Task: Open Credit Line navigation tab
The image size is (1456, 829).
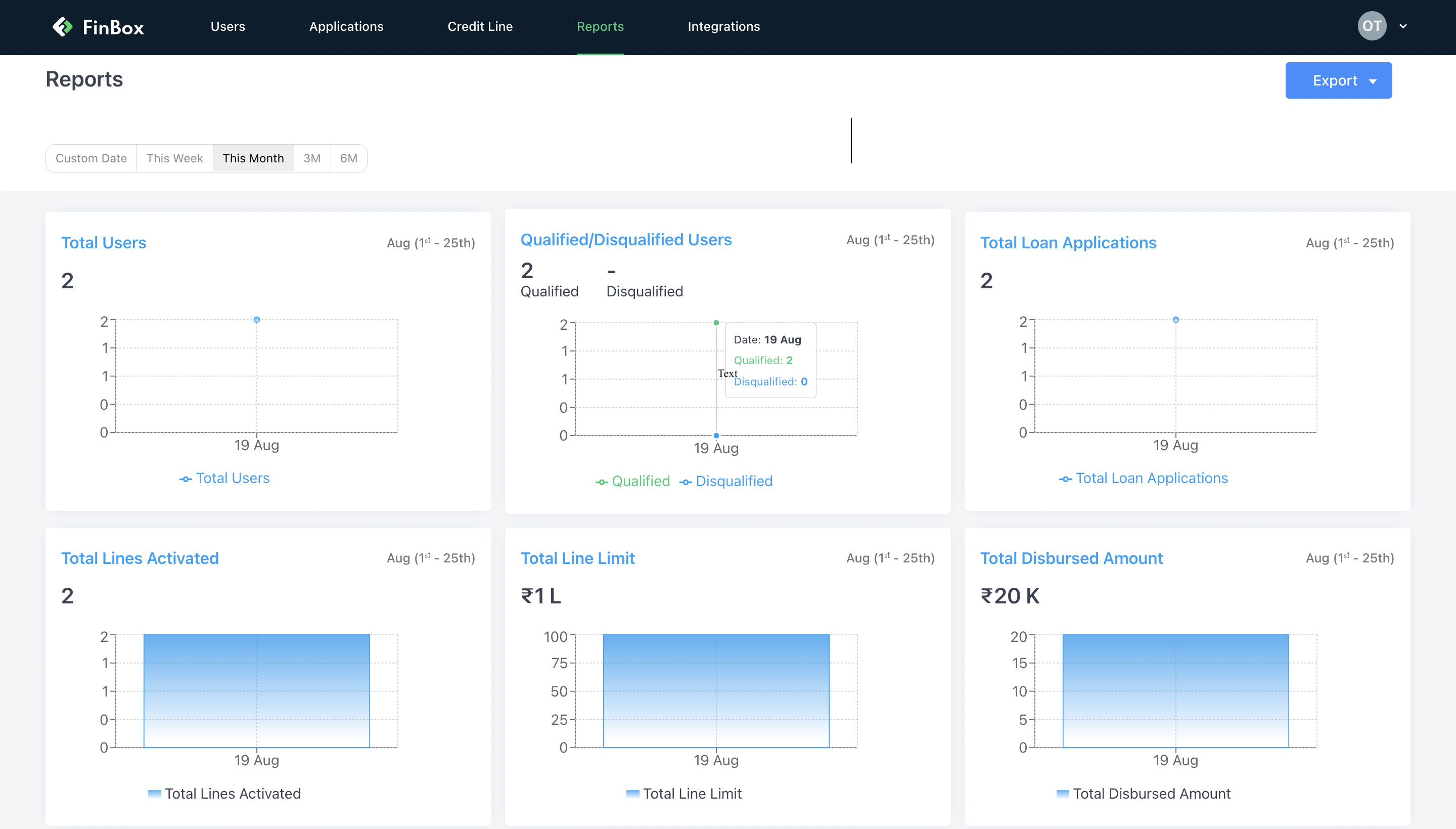Action: tap(480, 27)
